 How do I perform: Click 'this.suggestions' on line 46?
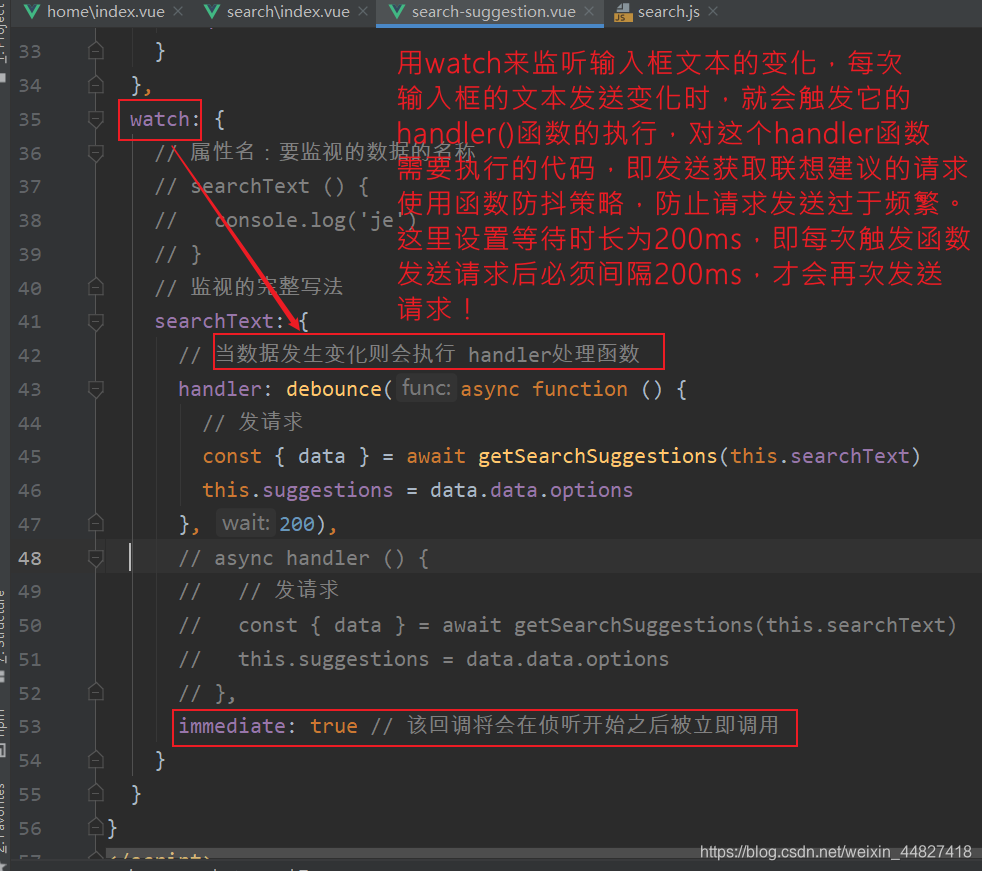click(x=297, y=490)
